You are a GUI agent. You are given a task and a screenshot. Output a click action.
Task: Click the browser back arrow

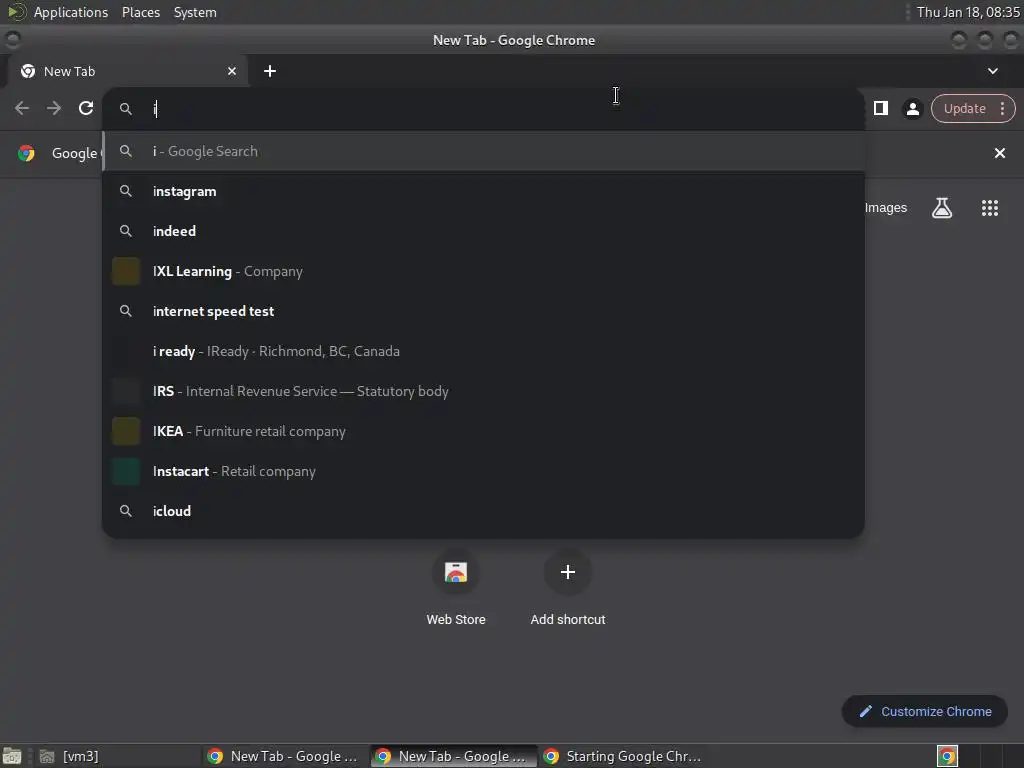pos(22,108)
